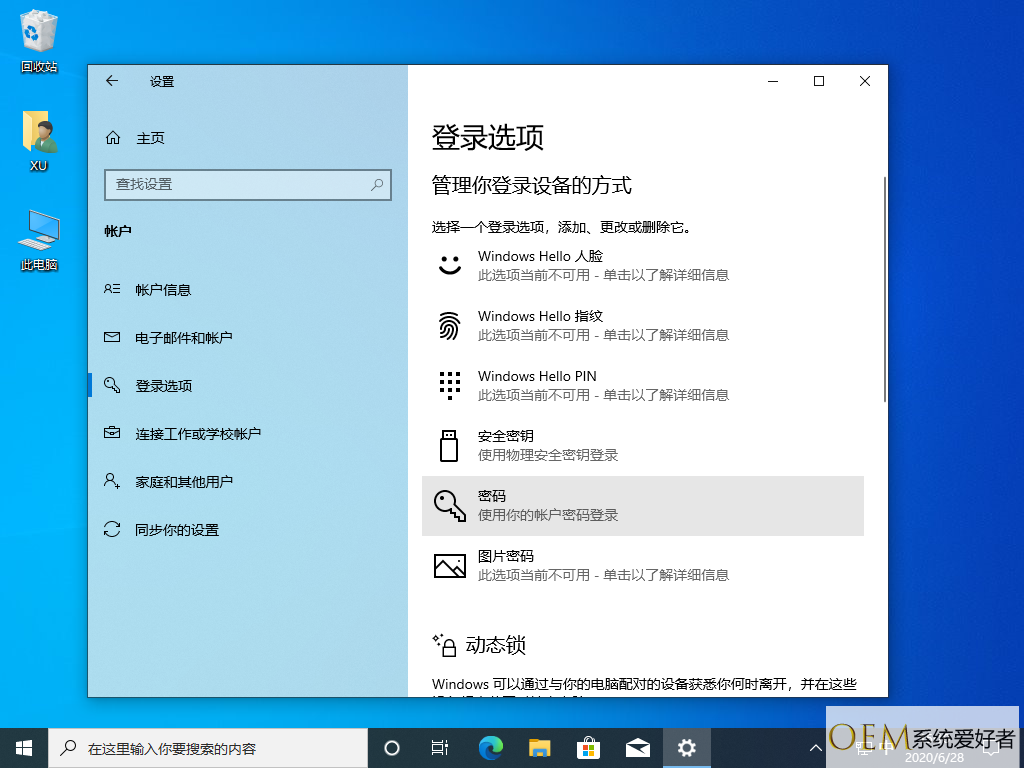Launch Microsoft Edge from taskbar
This screenshot has width=1024, height=768.
click(490, 748)
